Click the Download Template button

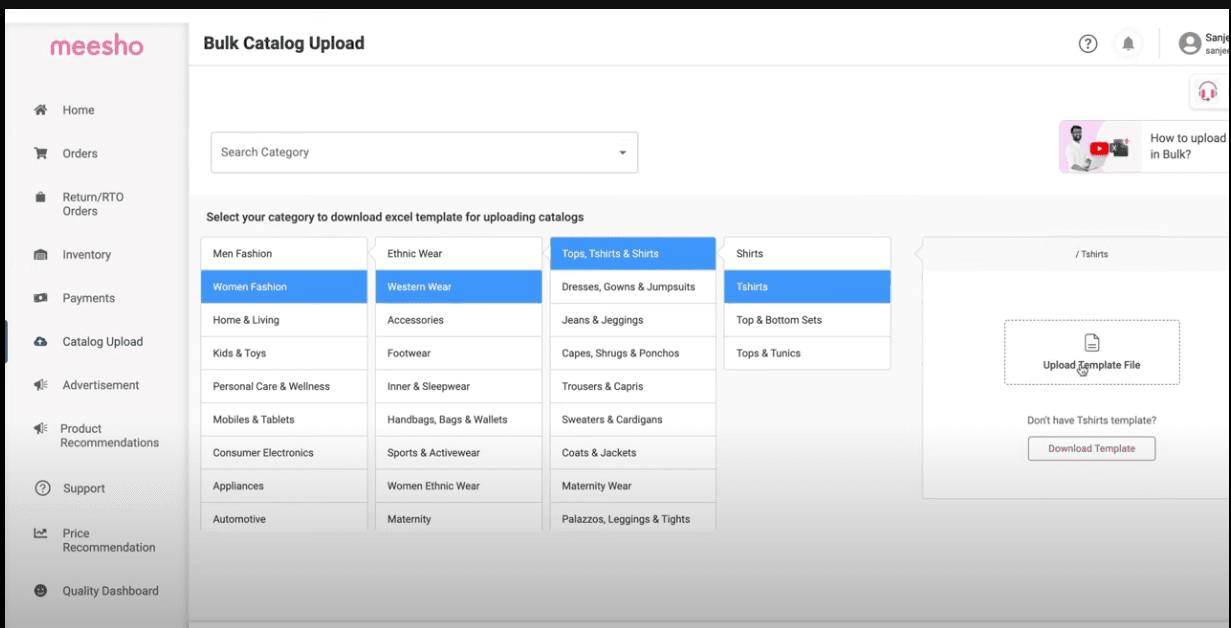coord(1091,448)
